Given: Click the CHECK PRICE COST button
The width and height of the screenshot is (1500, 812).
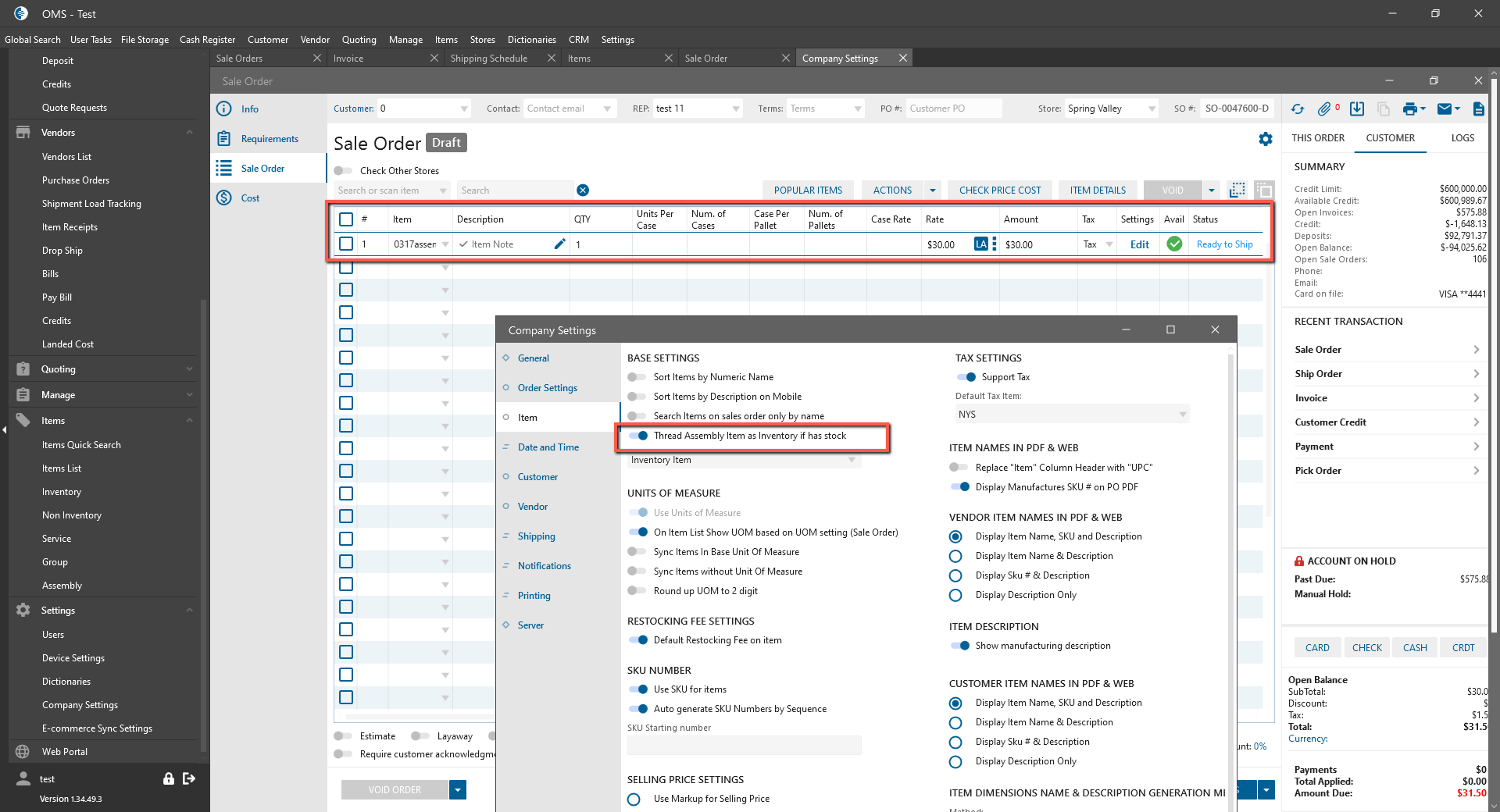Looking at the screenshot, I should click(1000, 191).
